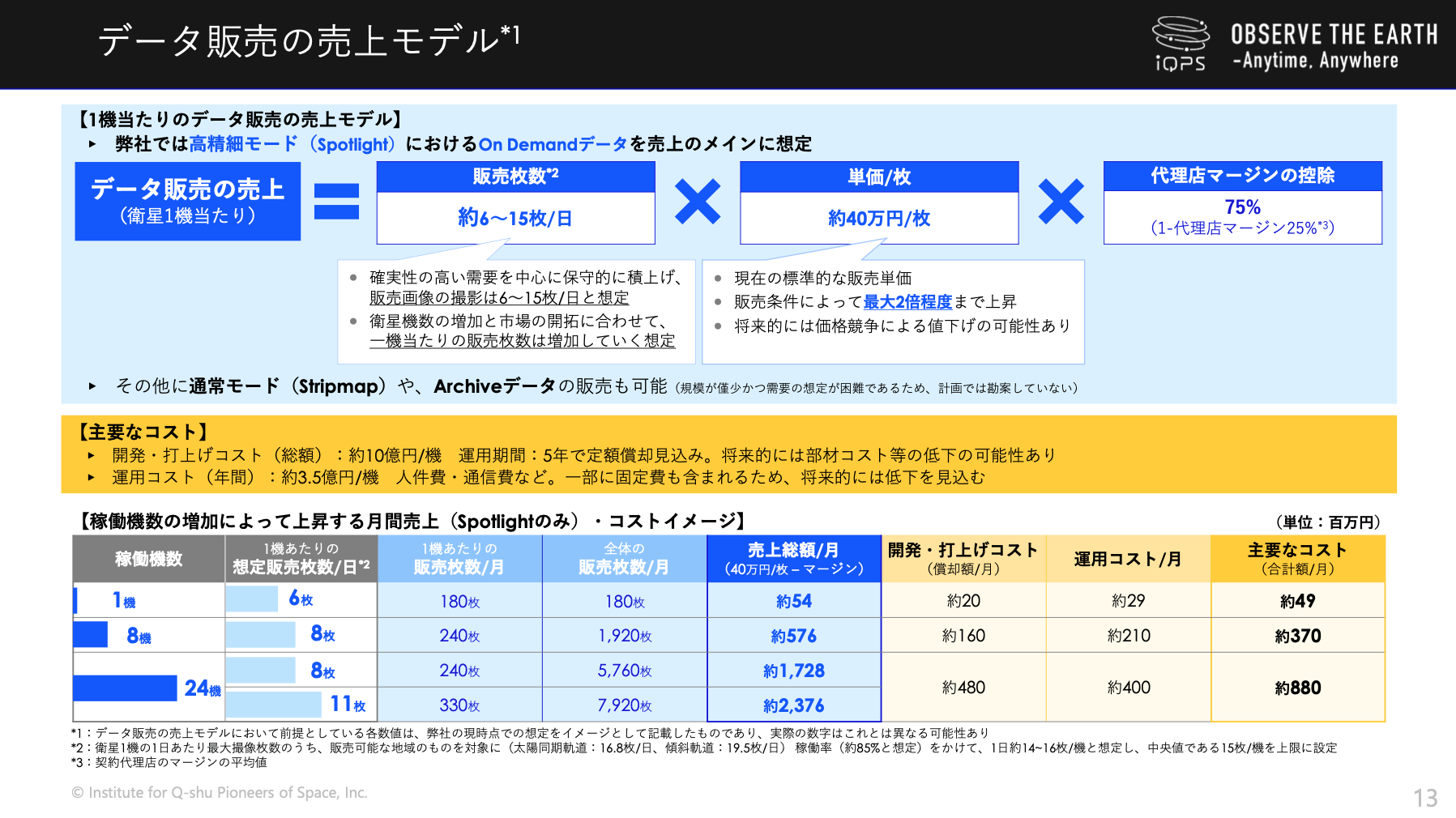Click the equals sign after データ販売の売上
Viewport: 1456px width, 818px height.
coord(336,202)
